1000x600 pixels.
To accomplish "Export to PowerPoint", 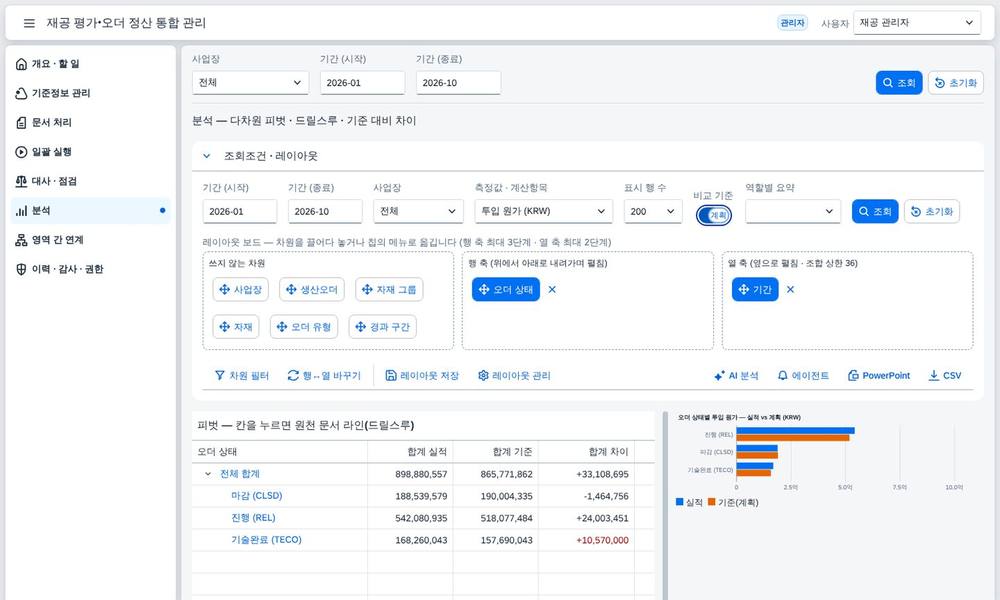I will coord(879,376).
